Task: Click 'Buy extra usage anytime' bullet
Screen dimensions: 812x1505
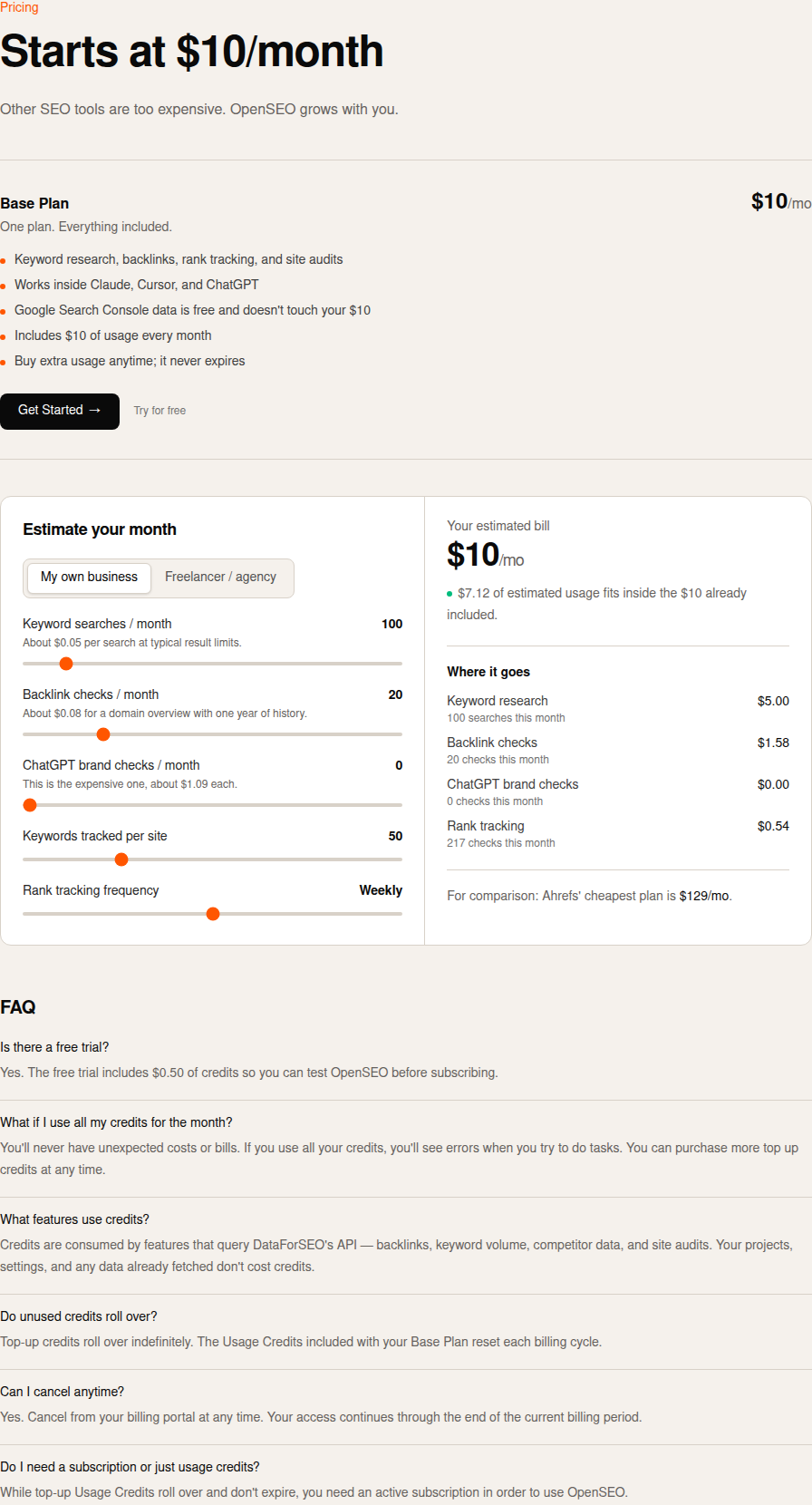Action: (x=130, y=361)
